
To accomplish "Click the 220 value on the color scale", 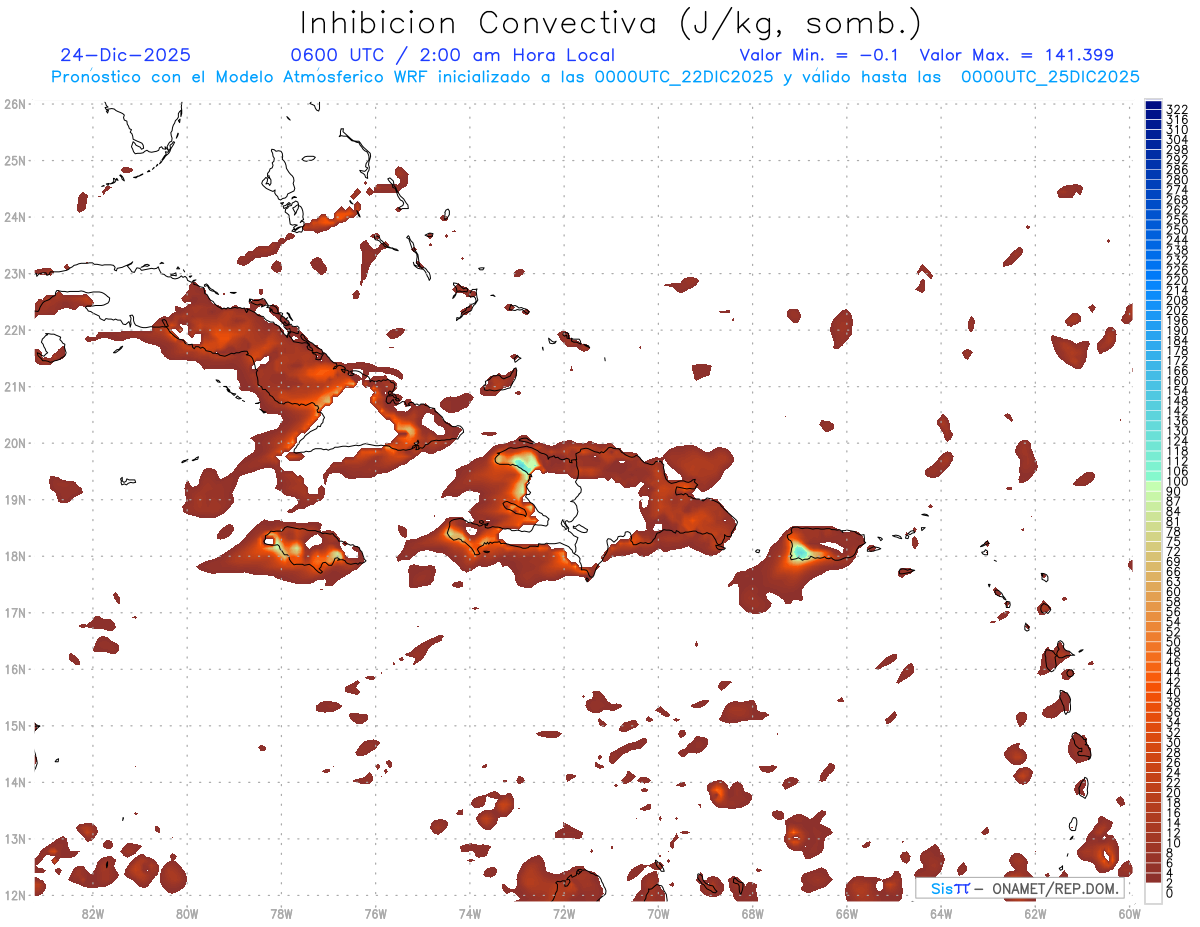I will (x=1177, y=280).
